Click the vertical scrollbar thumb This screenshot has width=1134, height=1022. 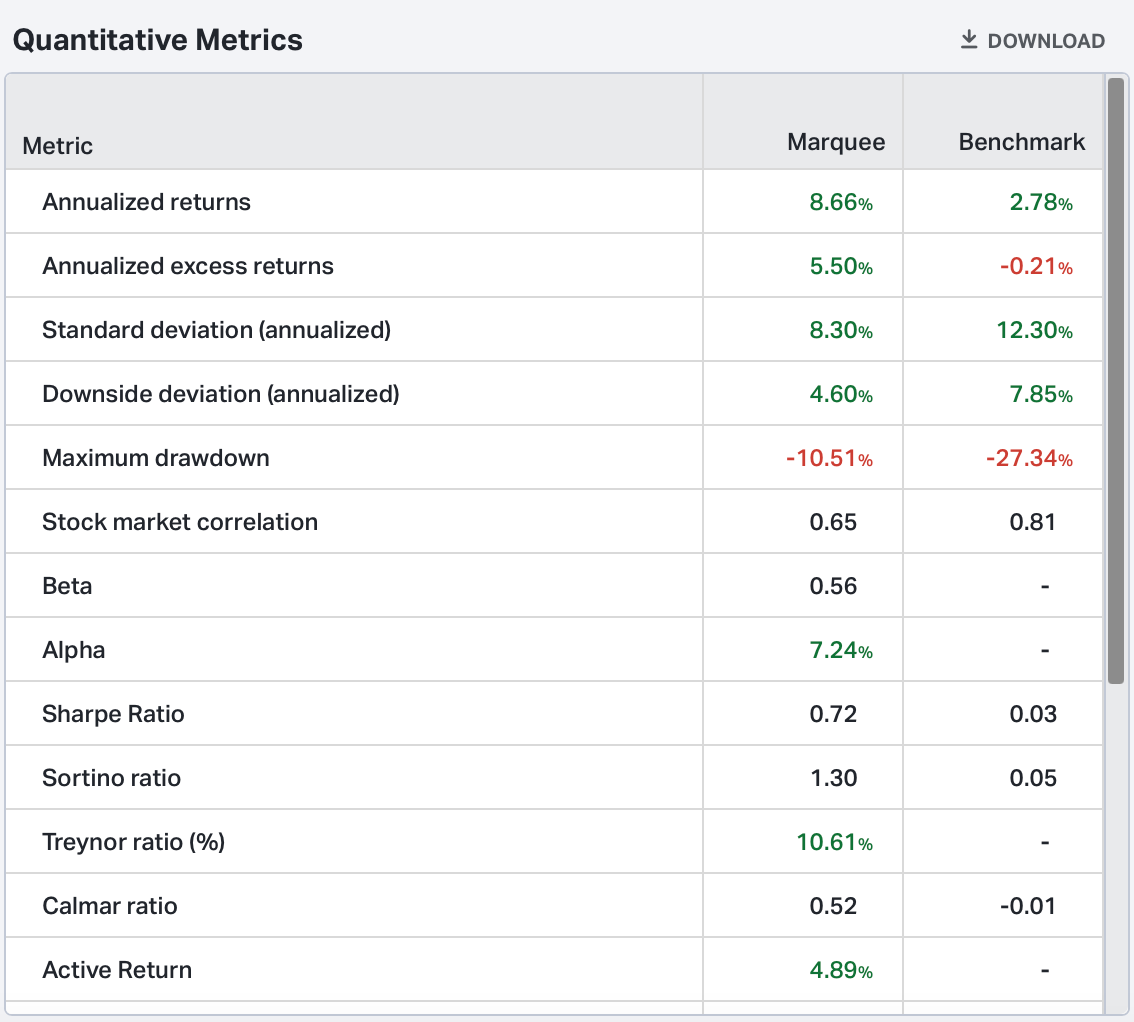click(1116, 380)
